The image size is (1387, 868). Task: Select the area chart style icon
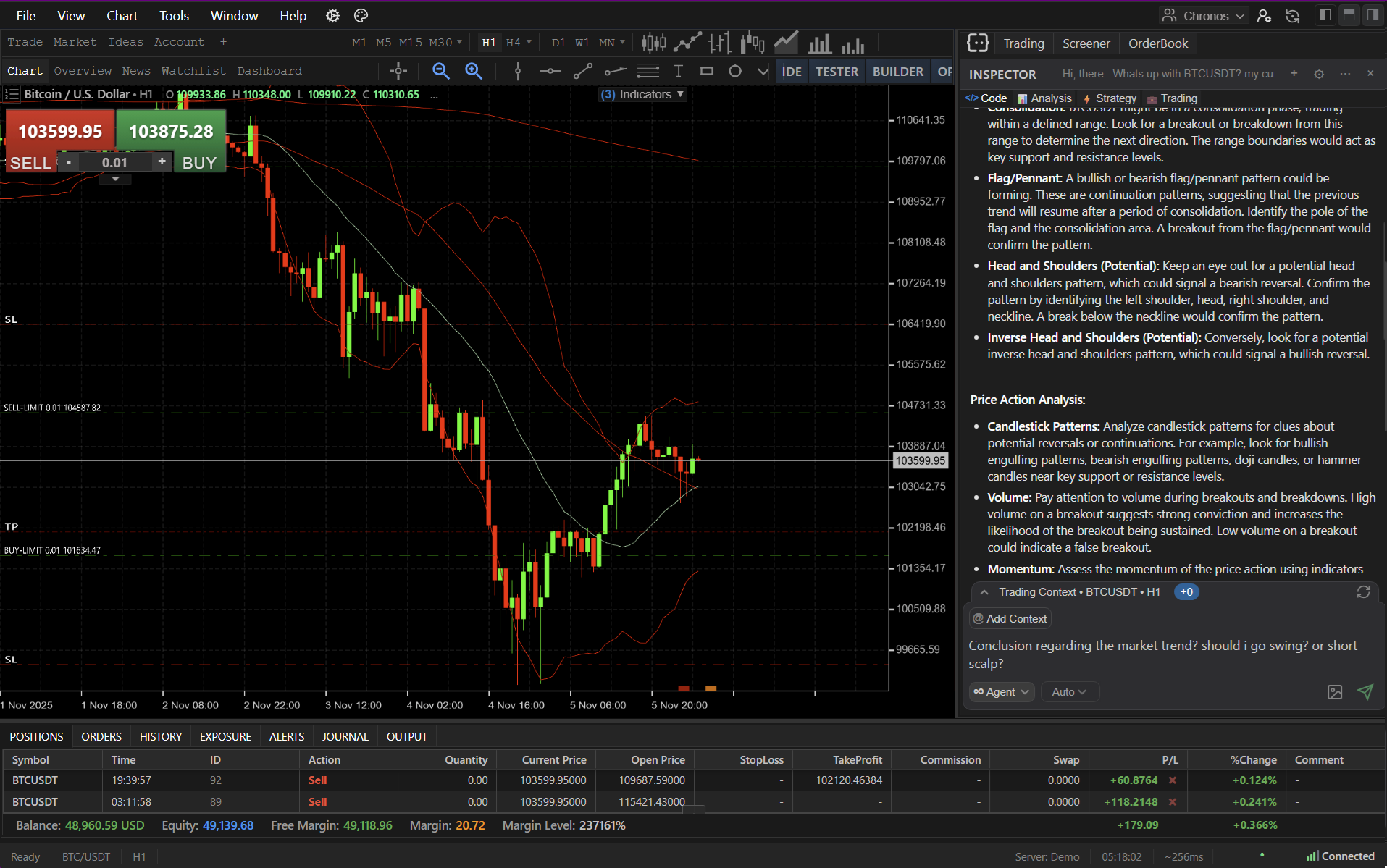point(786,42)
